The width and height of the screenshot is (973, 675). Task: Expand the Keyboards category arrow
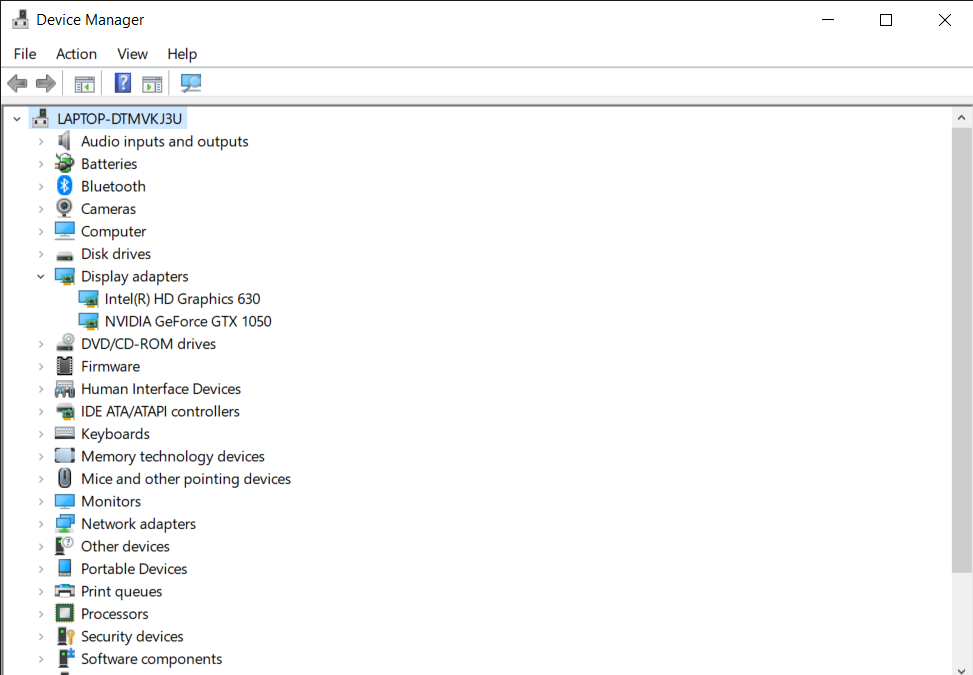(41, 434)
